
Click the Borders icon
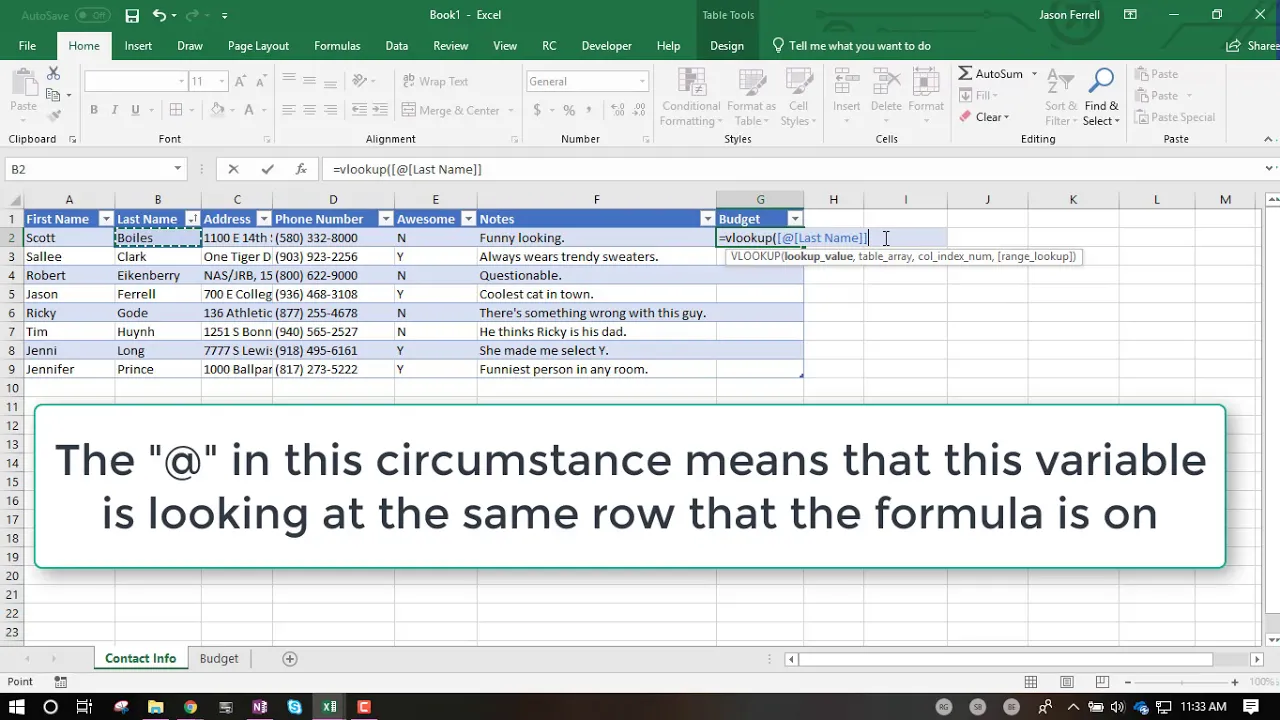(x=176, y=110)
